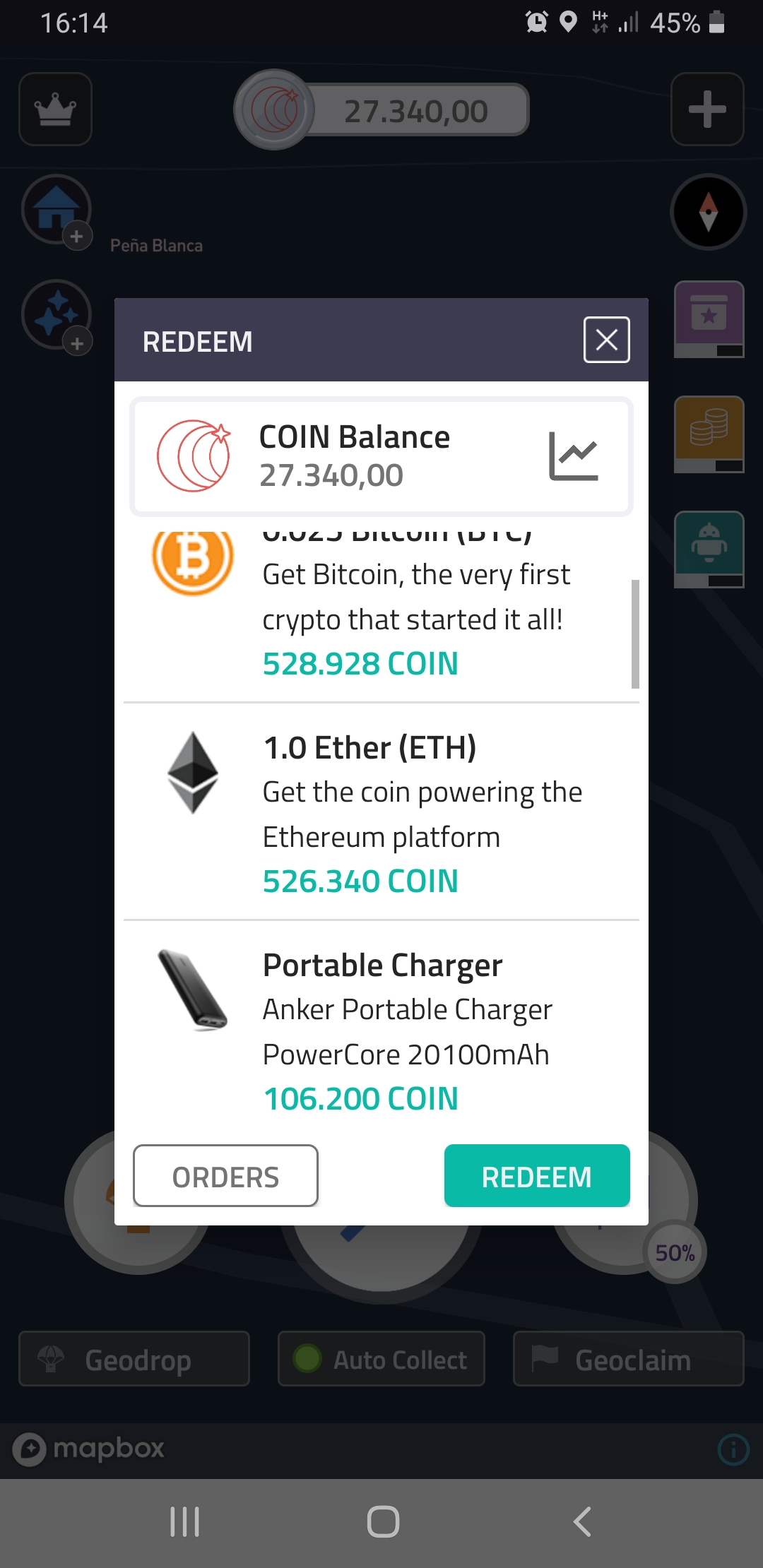This screenshot has height=1568, width=763.
Task: Close the REDEEM dialog
Action: (x=607, y=340)
